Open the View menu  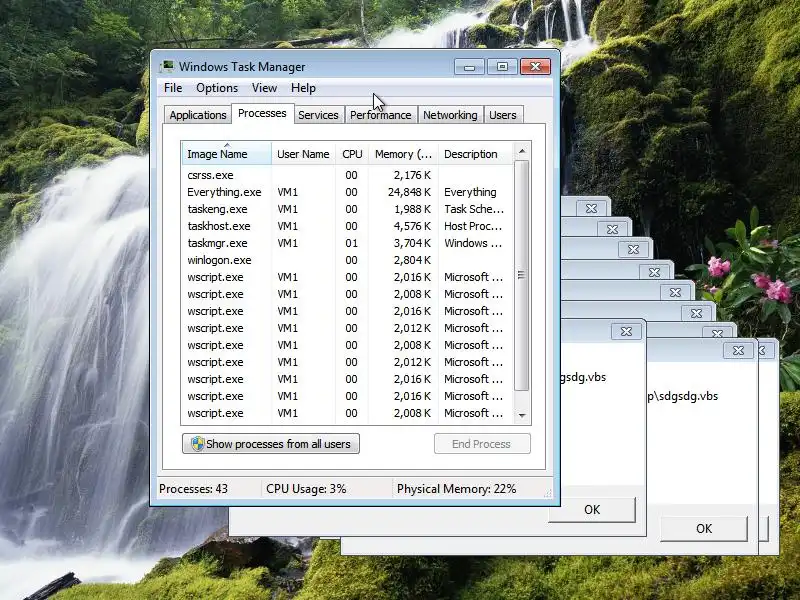tap(264, 88)
